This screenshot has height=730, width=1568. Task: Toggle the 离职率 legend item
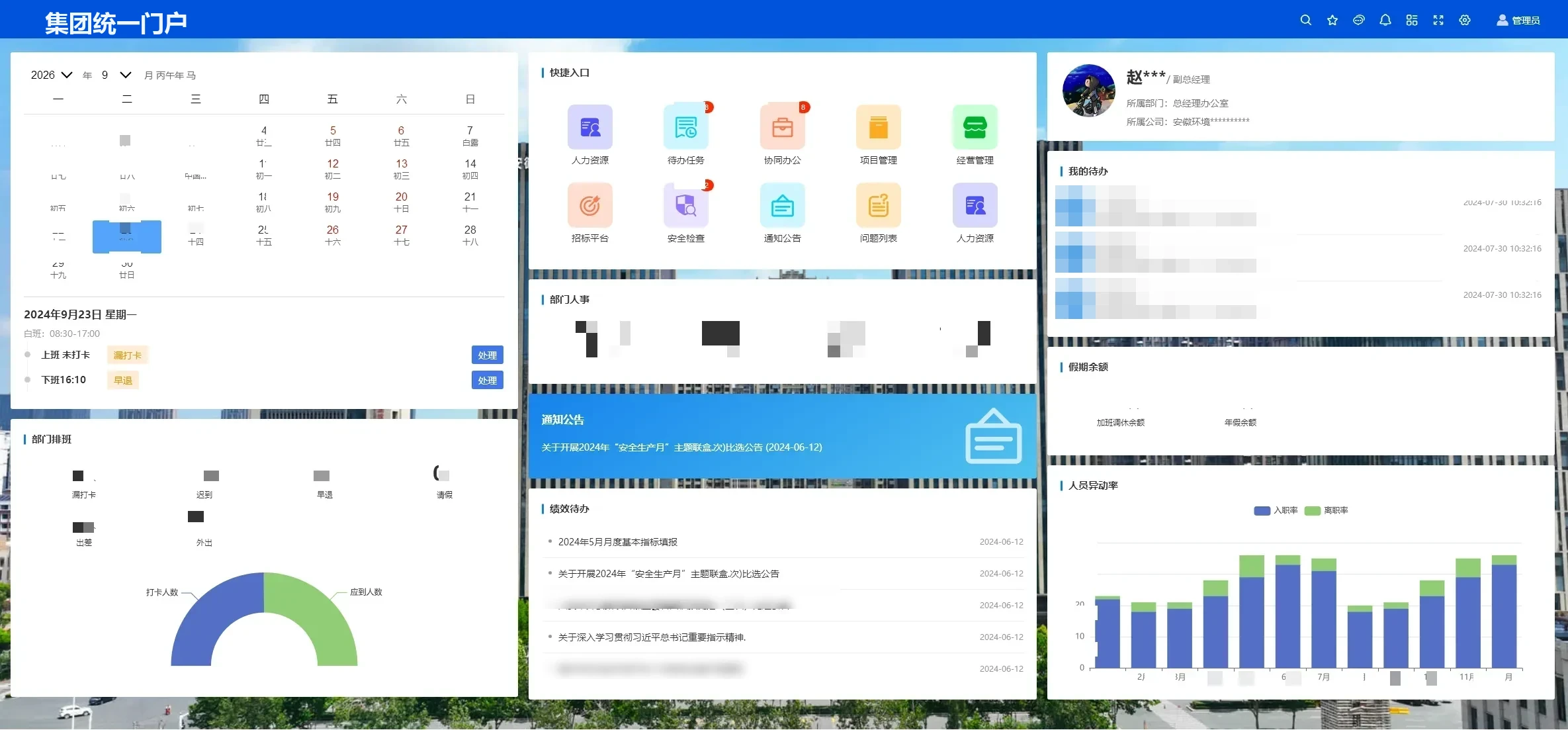1327,510
